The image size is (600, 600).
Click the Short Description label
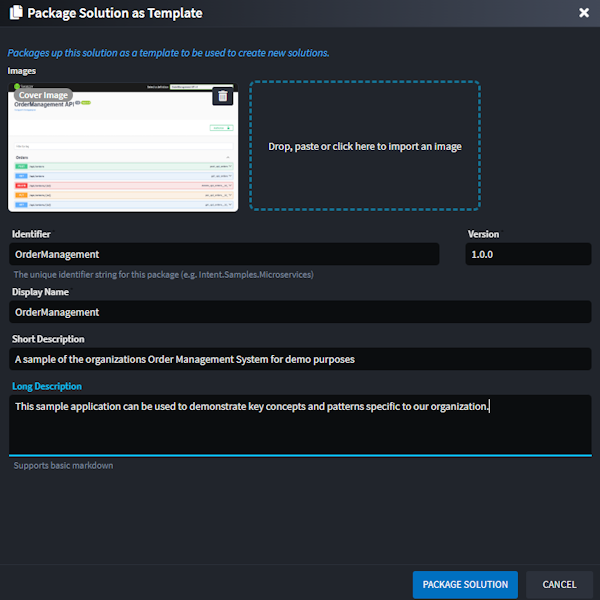[48, 339]
